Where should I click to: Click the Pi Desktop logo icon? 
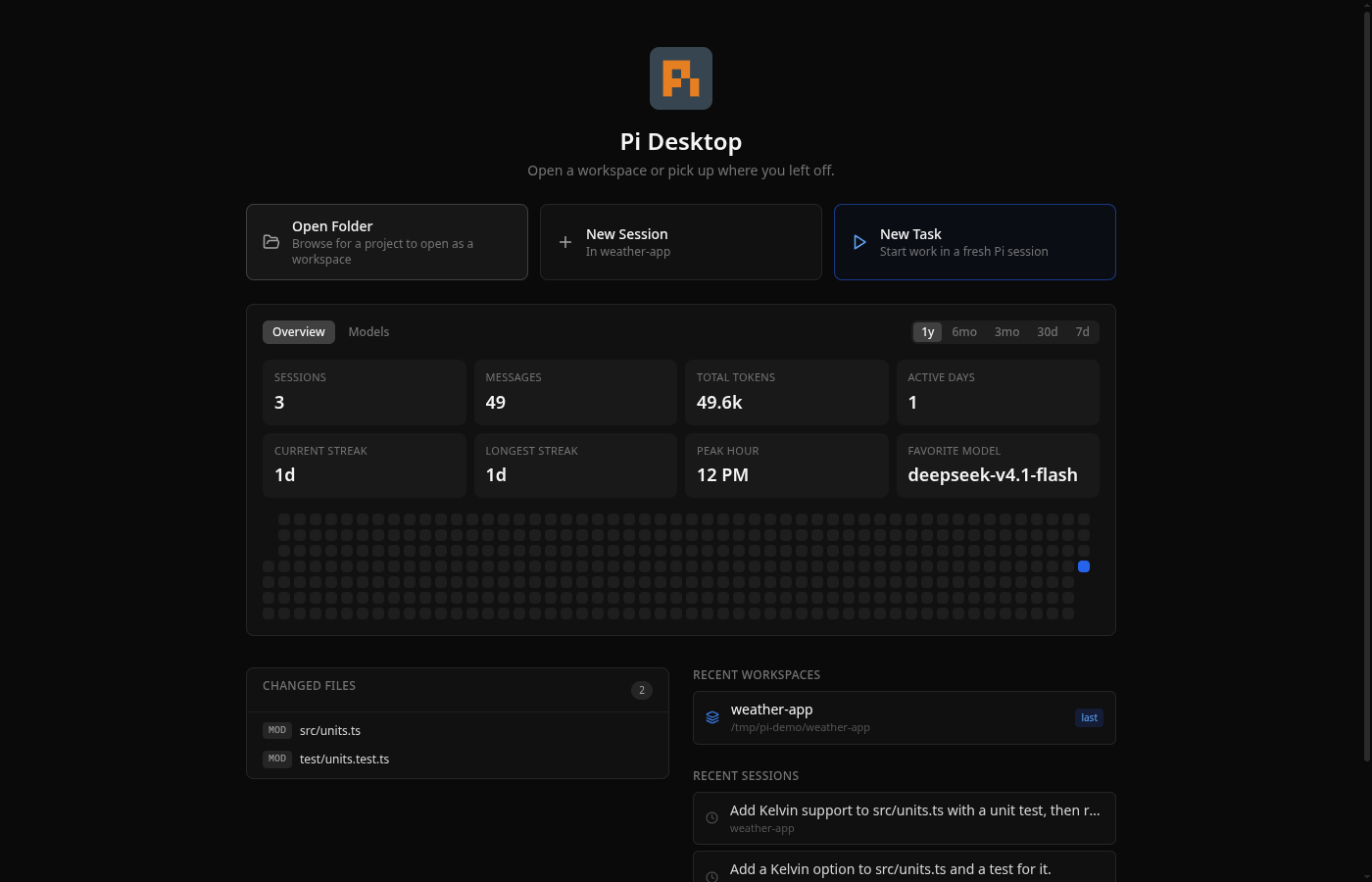coord(681,78)
